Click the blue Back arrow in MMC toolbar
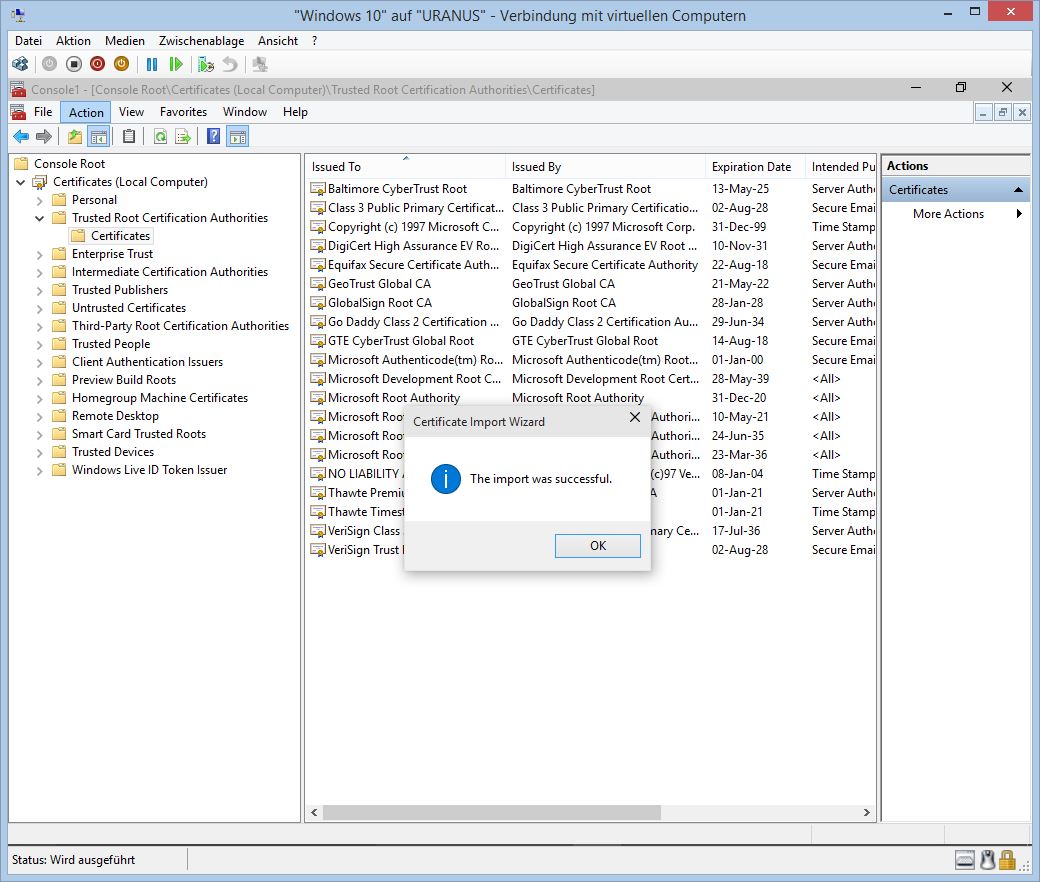Image resolution: width=1040 pixels, height=882 pixels. [20, 137]
